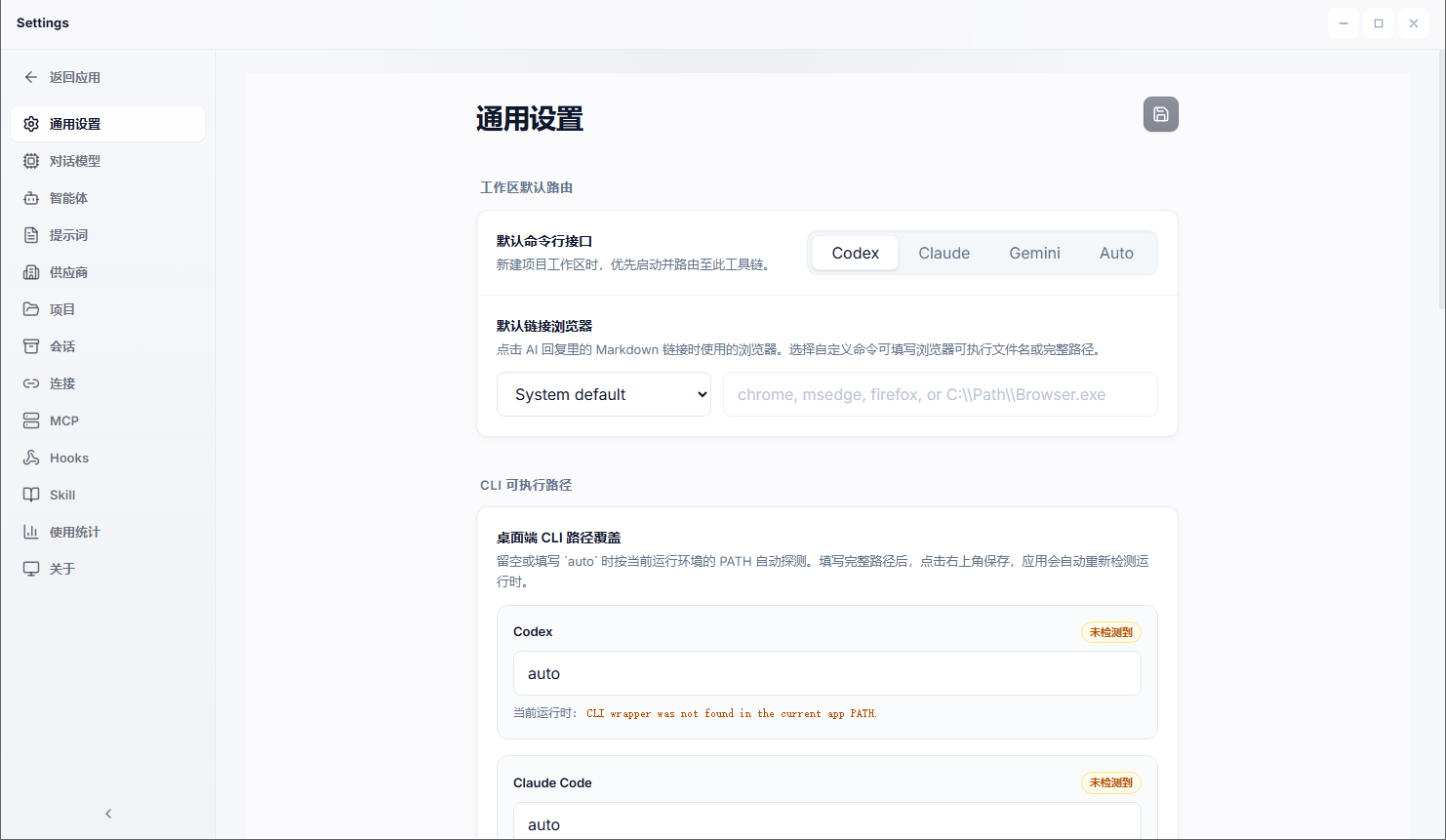
Task: Click the 未检测到 badge on the Codex card
Action: [1111, 632]
